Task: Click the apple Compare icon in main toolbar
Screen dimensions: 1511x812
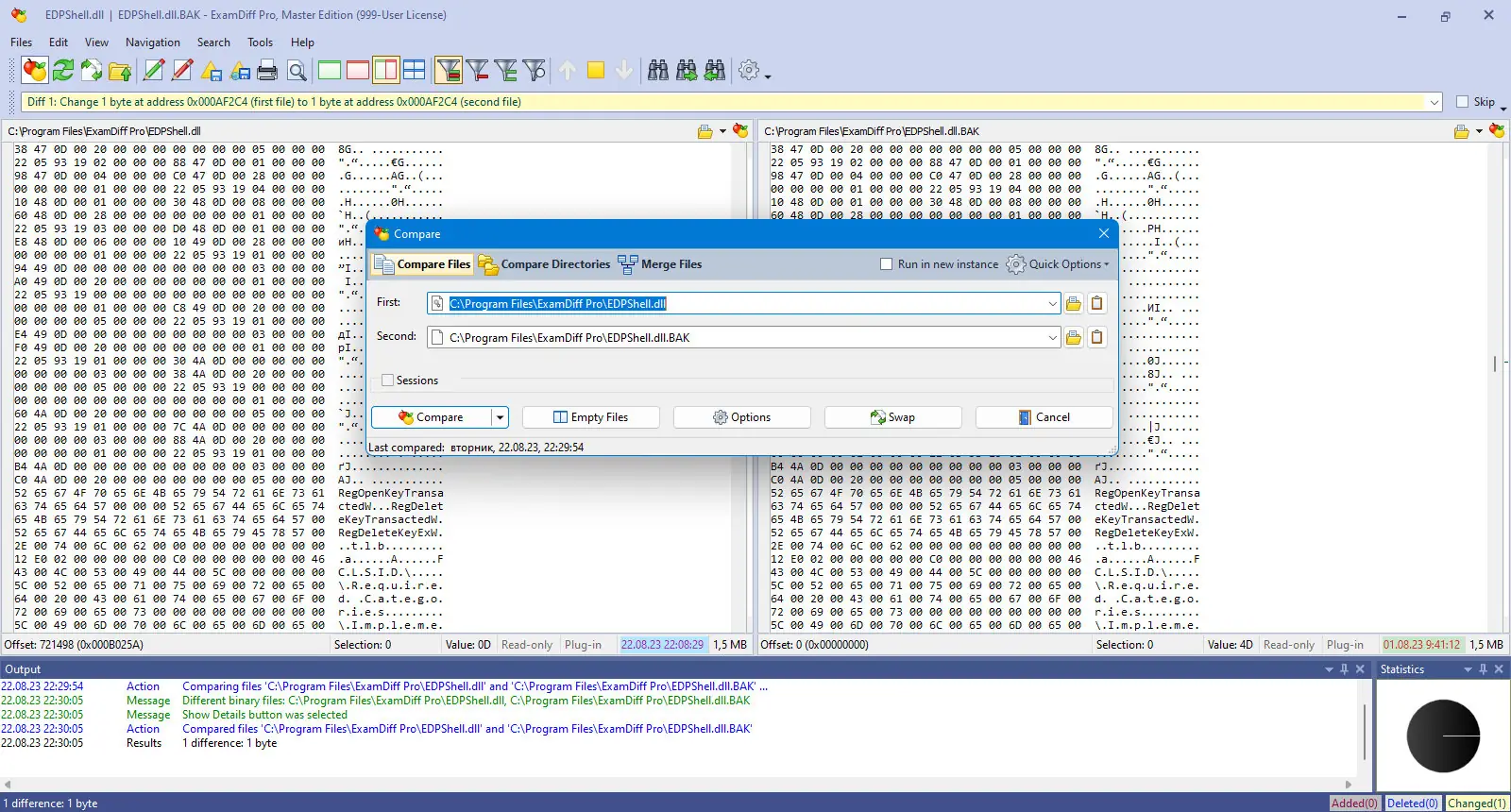Action: click(x=35, y=70)
